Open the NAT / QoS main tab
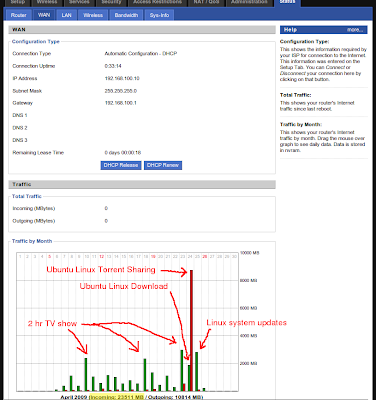The height and width of the screenshot is (400, 376). pos(206,3)
